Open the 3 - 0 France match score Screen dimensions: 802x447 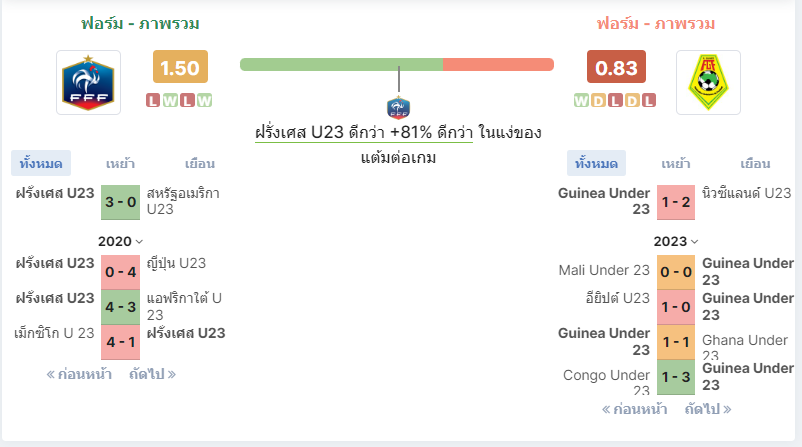(120, 202)
